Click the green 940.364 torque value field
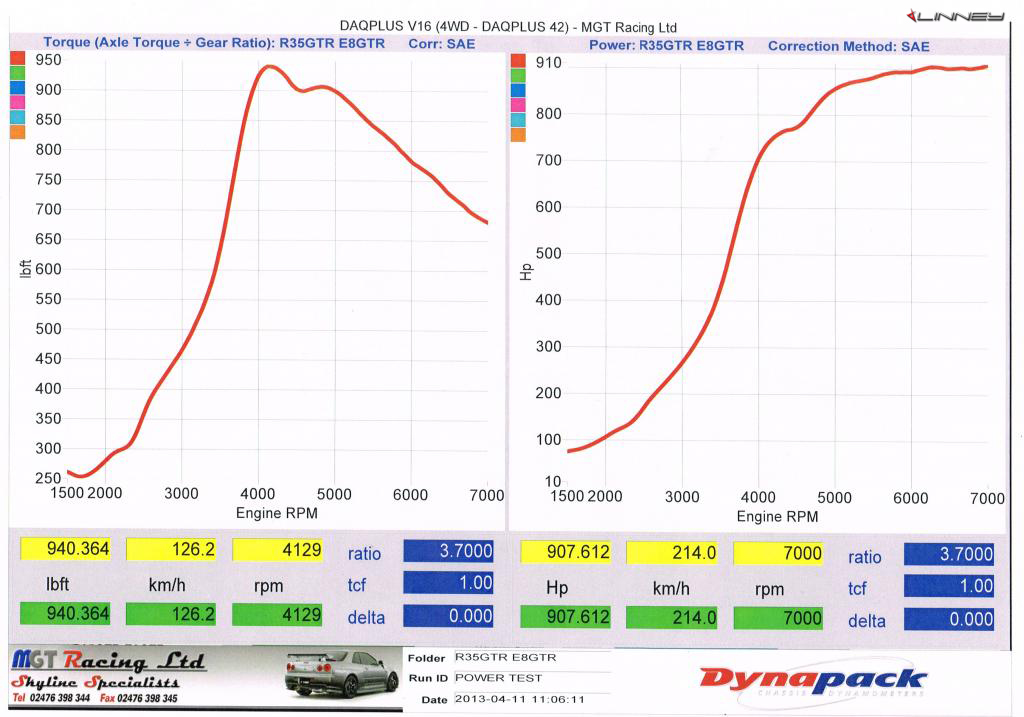 tap(65, 613)
